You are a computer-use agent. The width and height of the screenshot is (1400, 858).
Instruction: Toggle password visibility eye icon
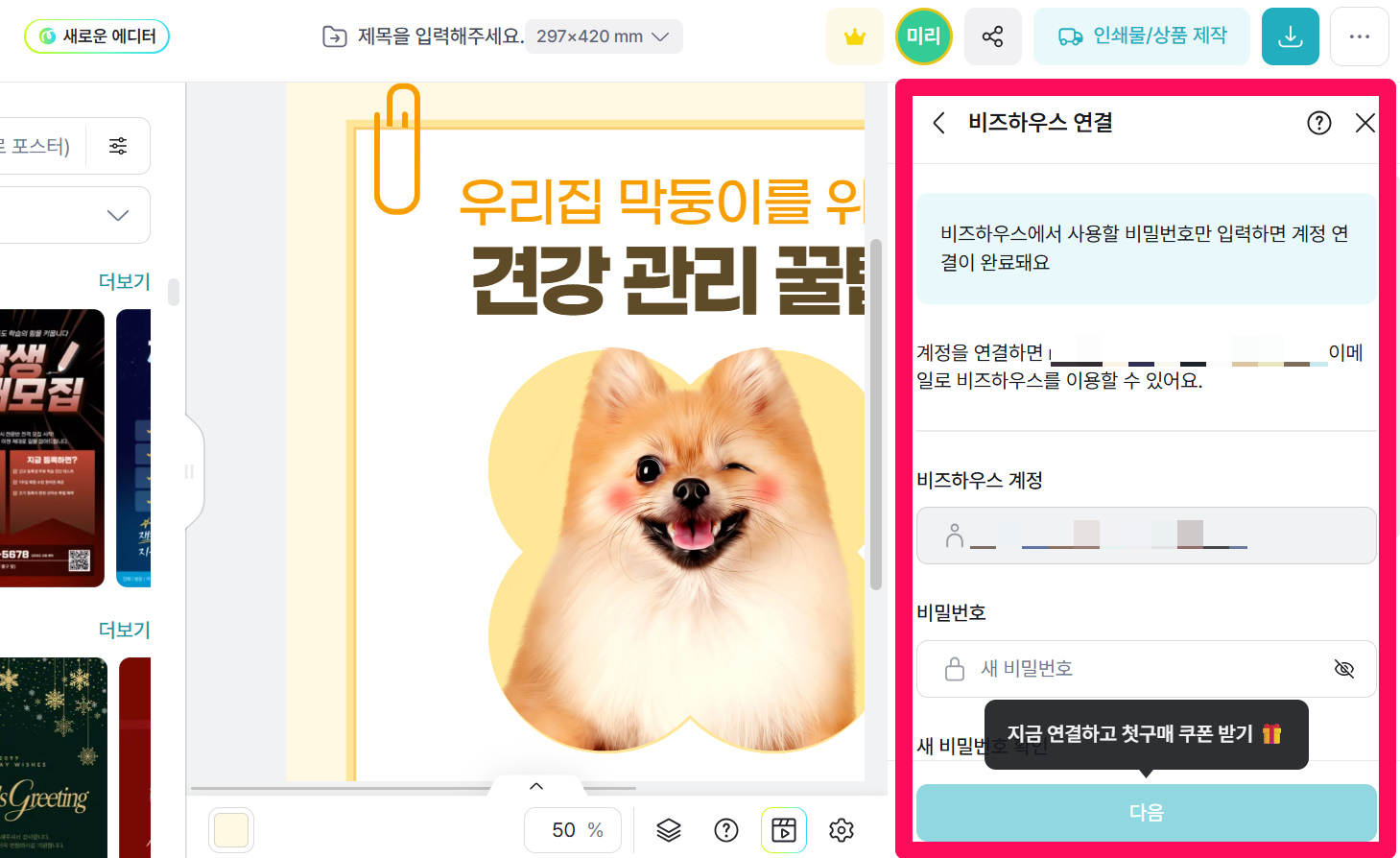click(x=1343, y=669)
